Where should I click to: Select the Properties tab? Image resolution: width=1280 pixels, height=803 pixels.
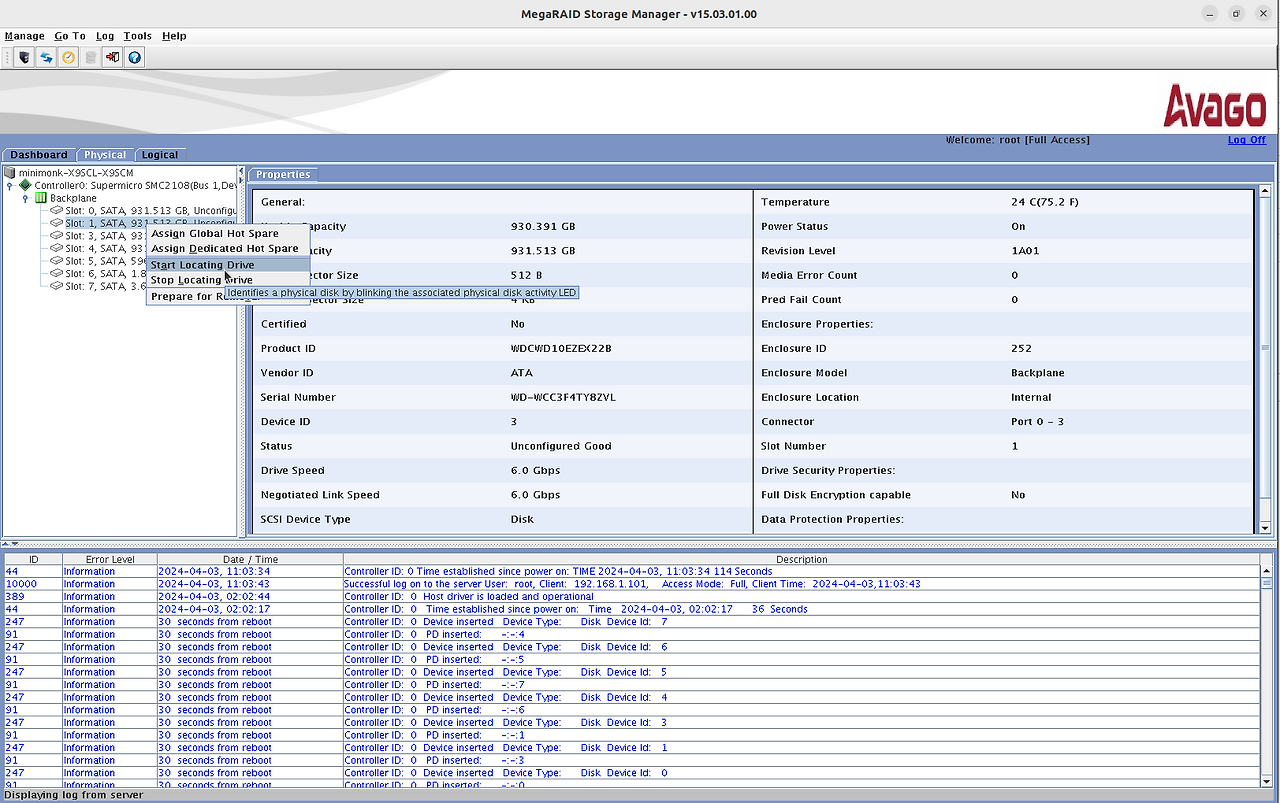[283, 175]
